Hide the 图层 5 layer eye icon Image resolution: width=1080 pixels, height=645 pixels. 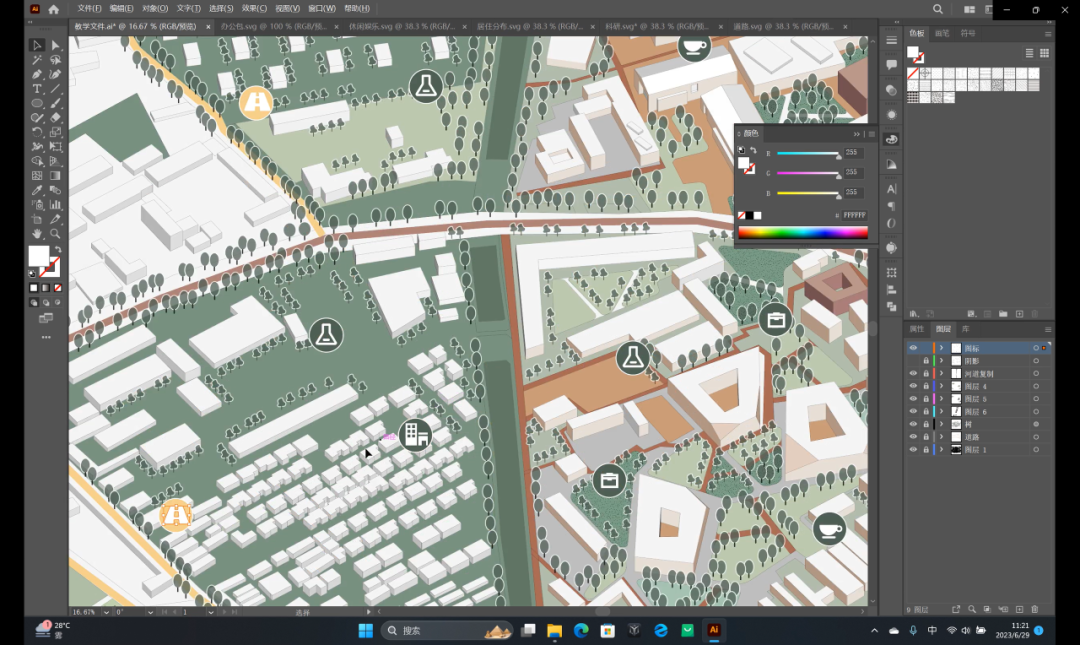click(x=913, y=398)
